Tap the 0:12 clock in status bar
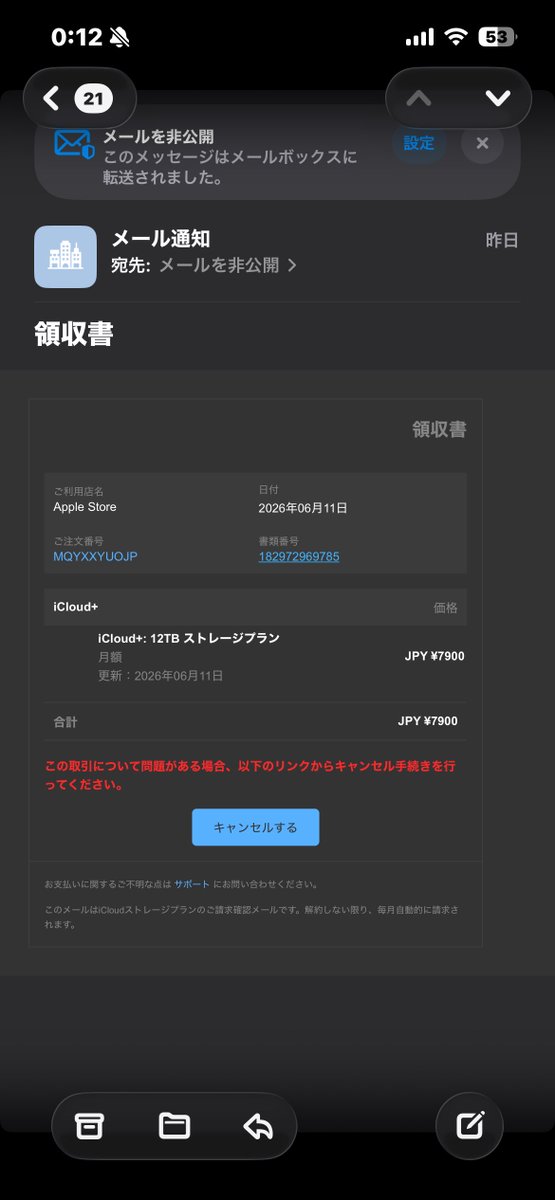Viewport: 555px width, 1200px height. (77, 37)
